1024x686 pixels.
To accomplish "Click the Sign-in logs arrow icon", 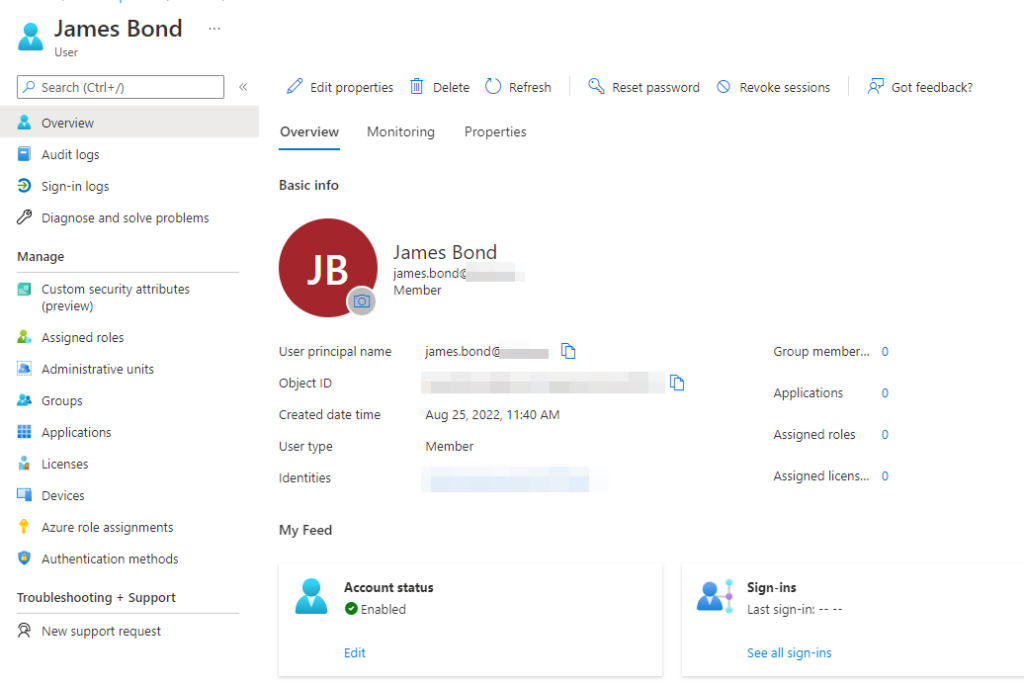I will click(24, 186).
